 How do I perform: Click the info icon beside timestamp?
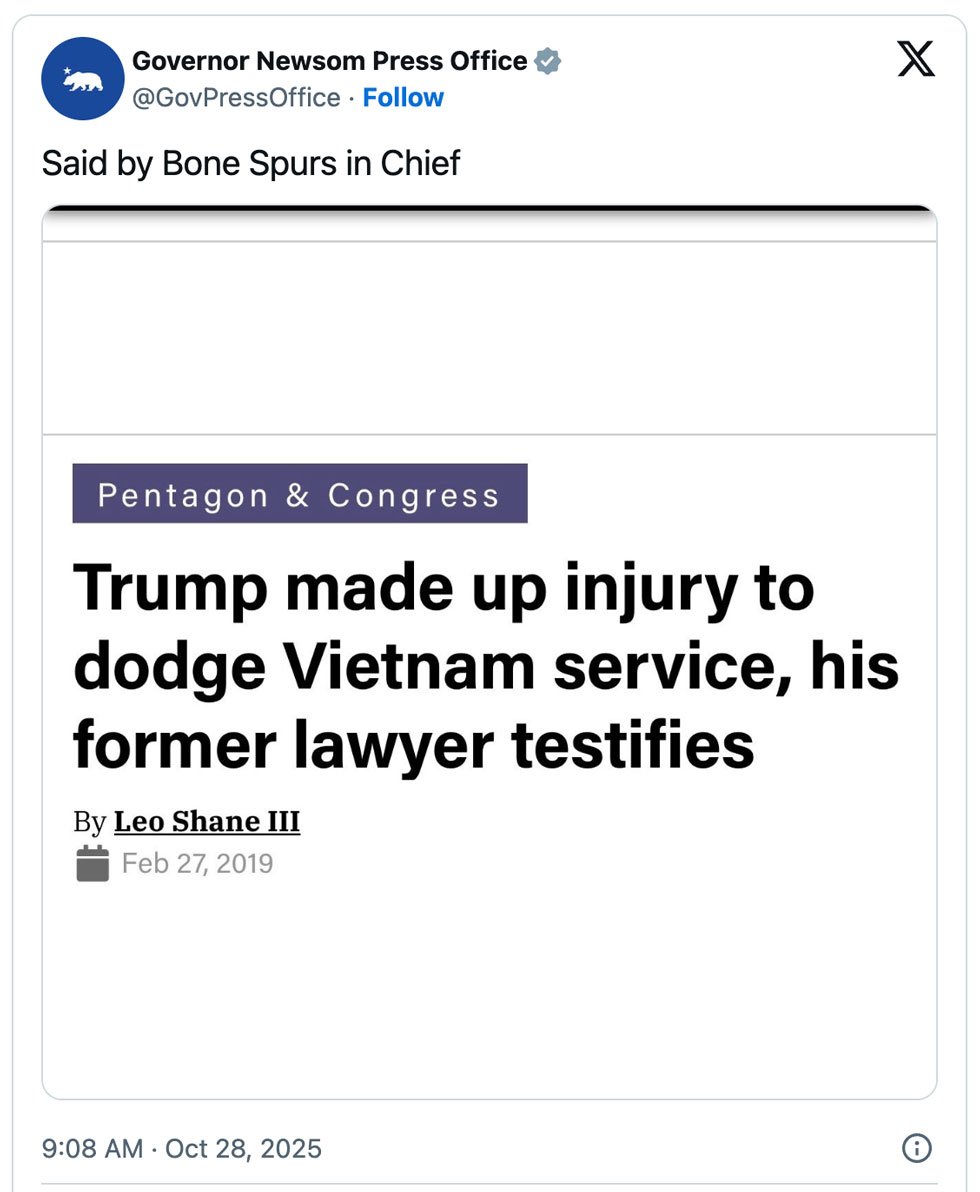[x=916, y=1148]
